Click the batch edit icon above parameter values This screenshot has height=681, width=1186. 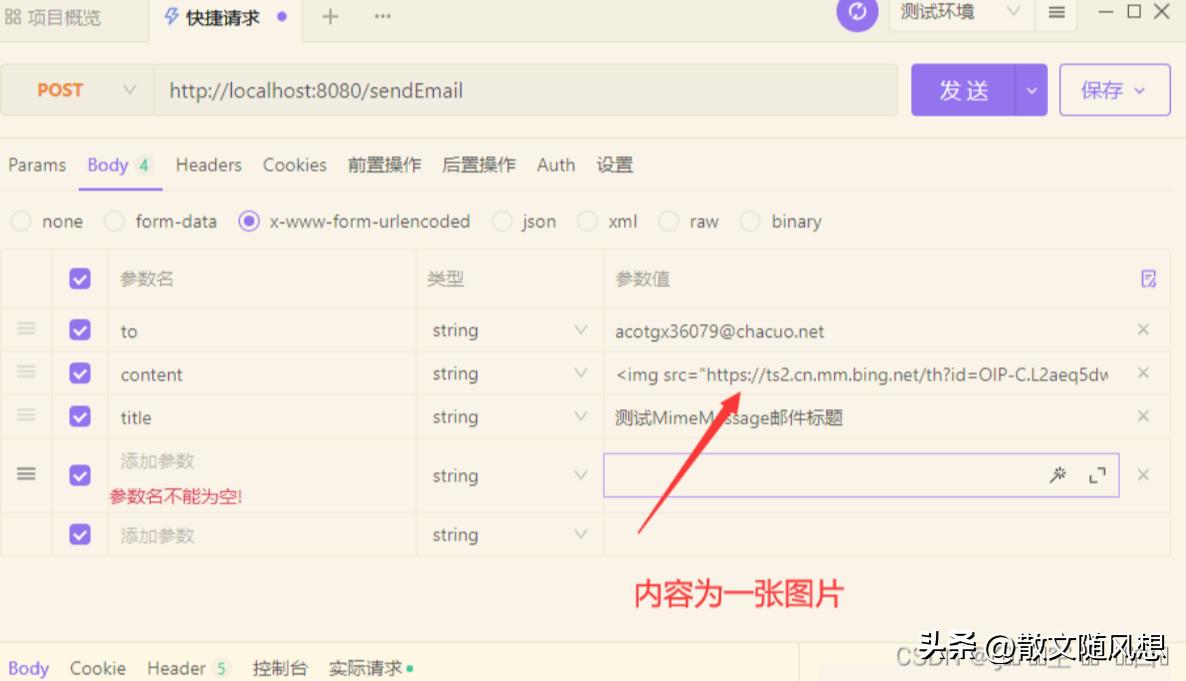[x=1148, y=278]
